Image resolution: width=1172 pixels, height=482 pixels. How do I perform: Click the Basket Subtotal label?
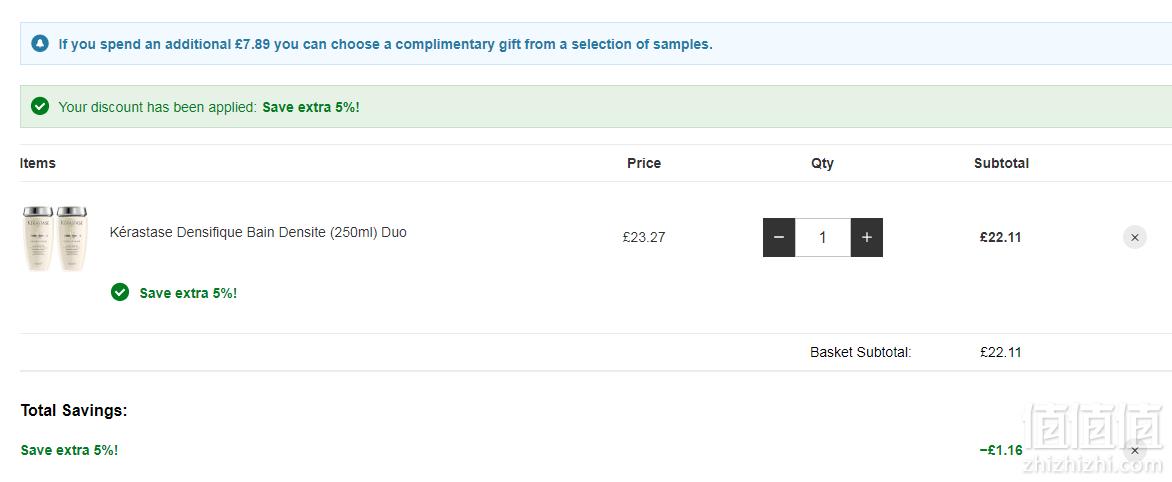pos(861,352)
